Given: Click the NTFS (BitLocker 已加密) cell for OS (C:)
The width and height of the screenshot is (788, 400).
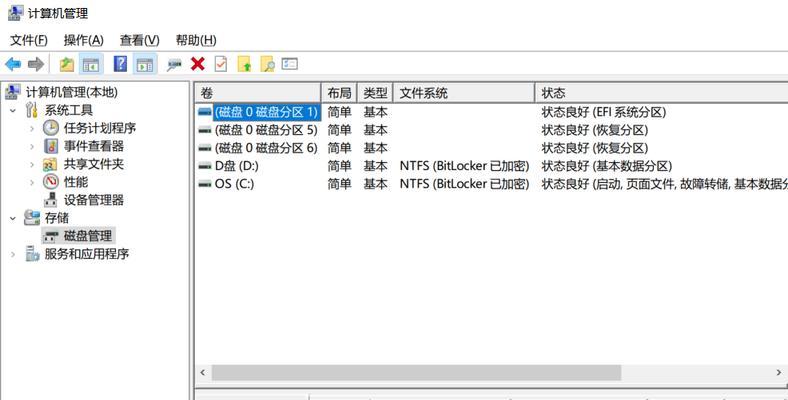Looking at the screenshot, I should 464,184.
